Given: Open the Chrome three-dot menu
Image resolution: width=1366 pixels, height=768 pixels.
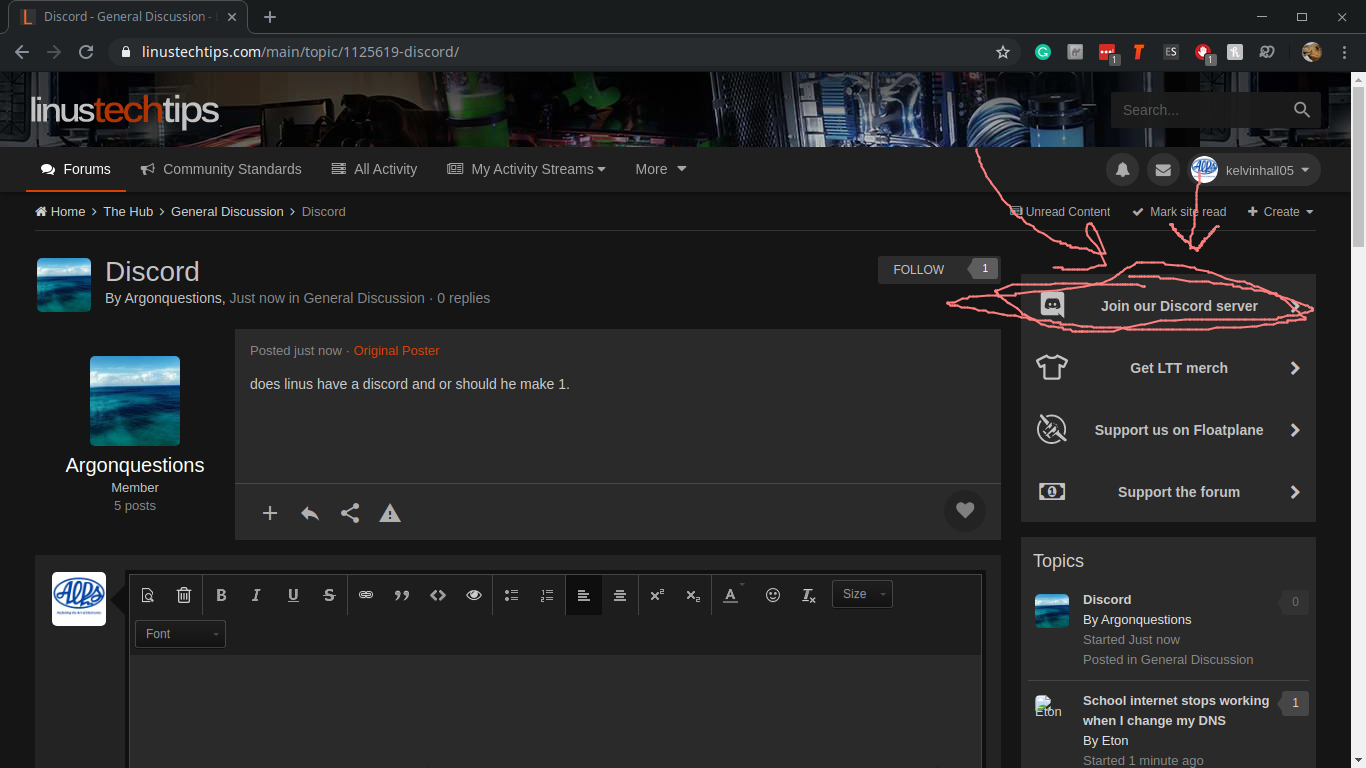Looking at the screenshot, I should [1345, 52].
